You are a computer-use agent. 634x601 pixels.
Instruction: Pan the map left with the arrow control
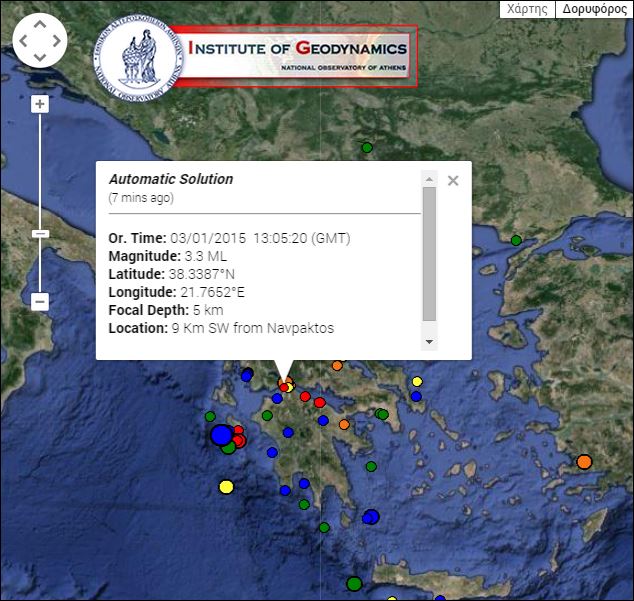coord(23,41)
